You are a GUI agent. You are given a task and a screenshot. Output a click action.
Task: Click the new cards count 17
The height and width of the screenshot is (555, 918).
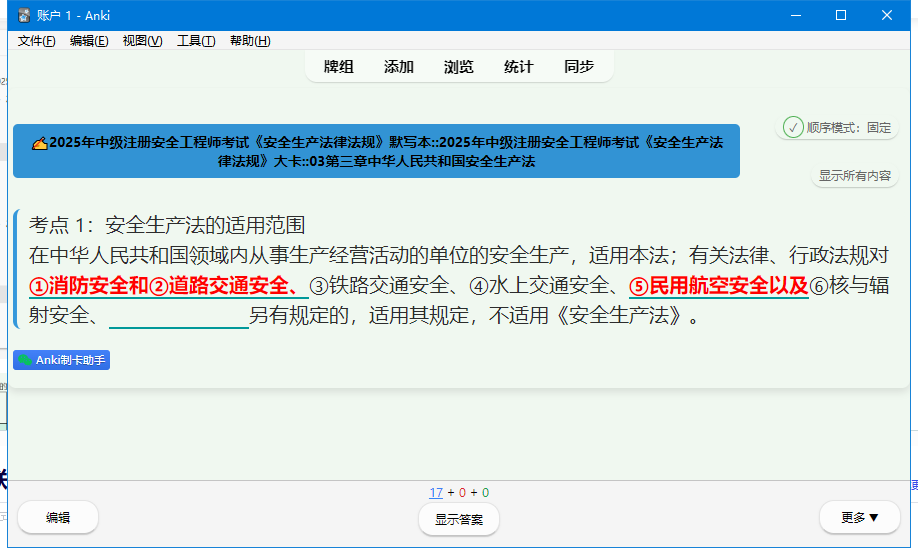coord(436,493)
